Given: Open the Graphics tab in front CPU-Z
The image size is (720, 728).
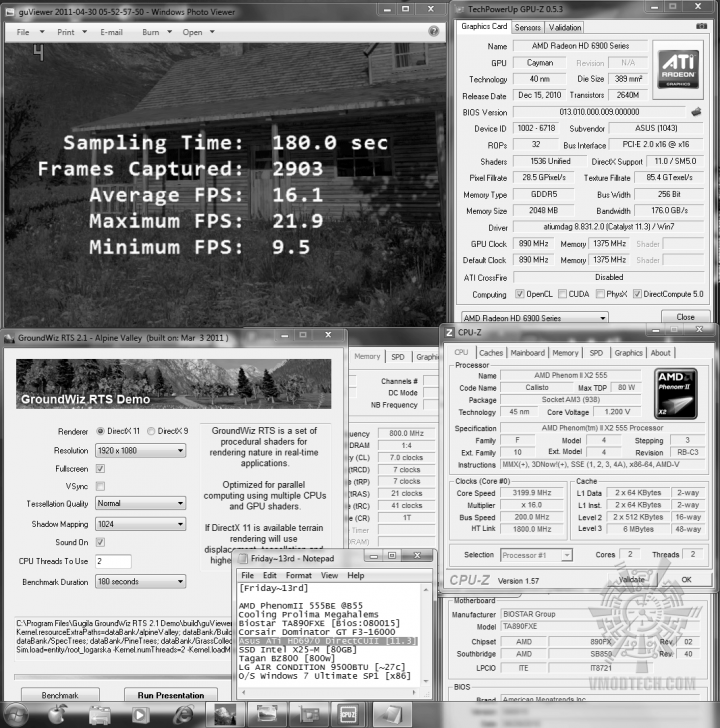Looking at the screenshot, I should (629, 353).
